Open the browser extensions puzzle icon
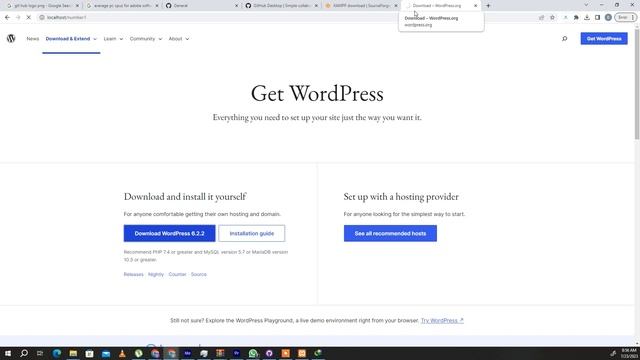The image size is (640, 360). pyautogui.click(x=576, y=18)
